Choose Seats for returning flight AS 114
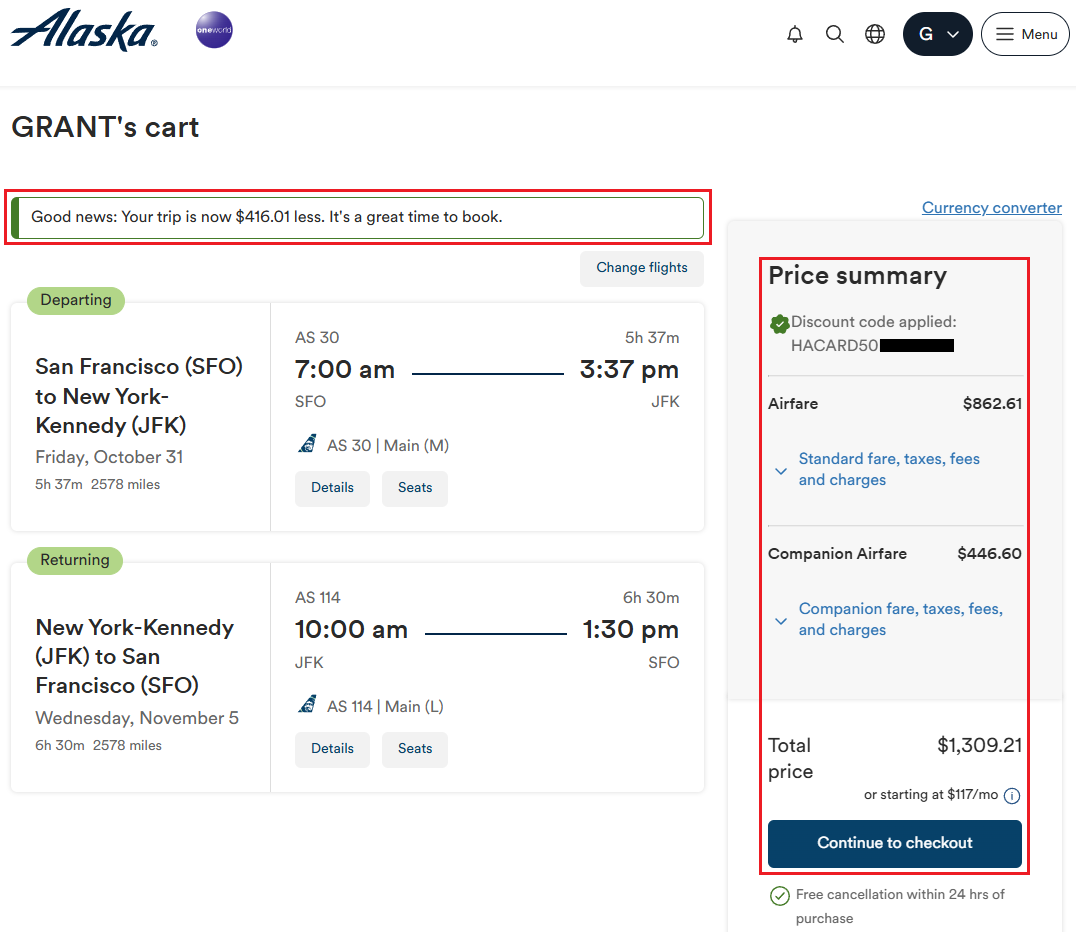1076x932 pixels. pos(415,749)
